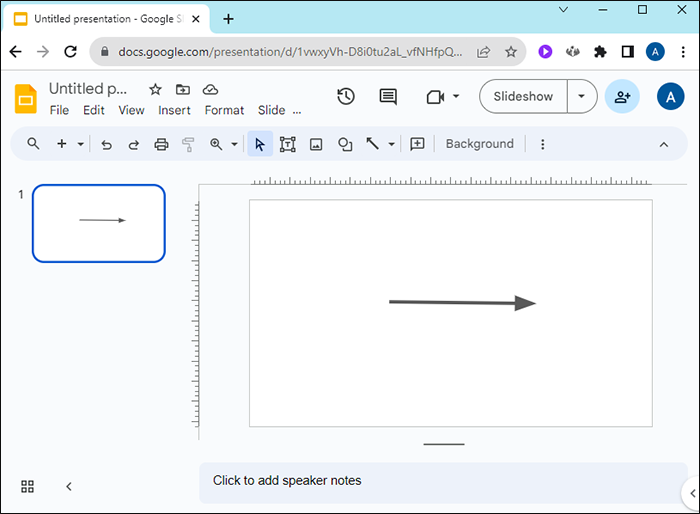Click the Insert image icon
Image resolution: width=700 pixels, height=514 pixels.
click(x=316, y=144)
